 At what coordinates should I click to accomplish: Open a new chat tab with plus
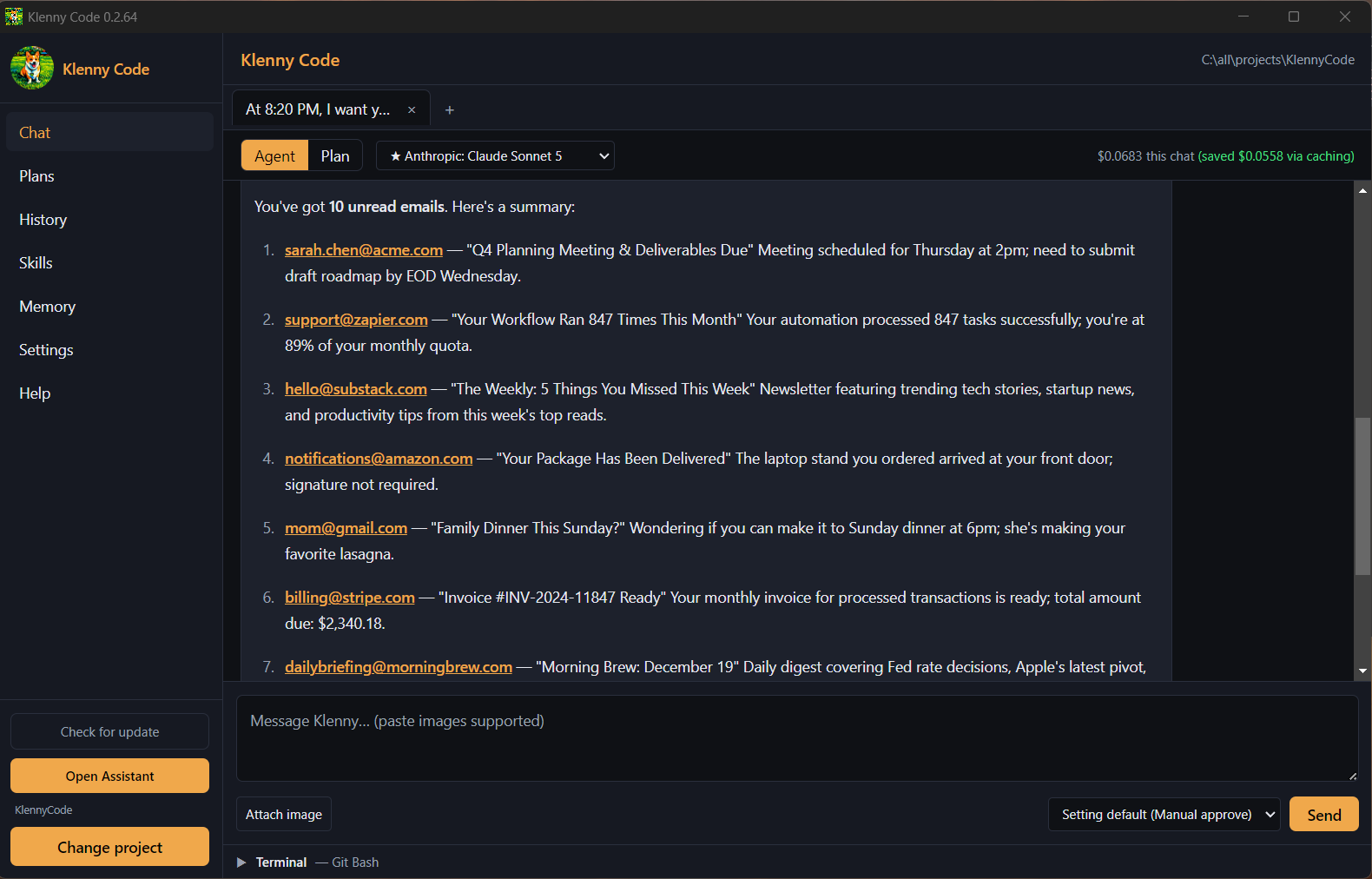coord(450,109)
